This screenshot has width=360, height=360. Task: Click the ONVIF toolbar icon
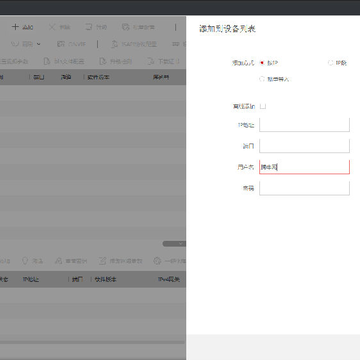coord(61,44)
